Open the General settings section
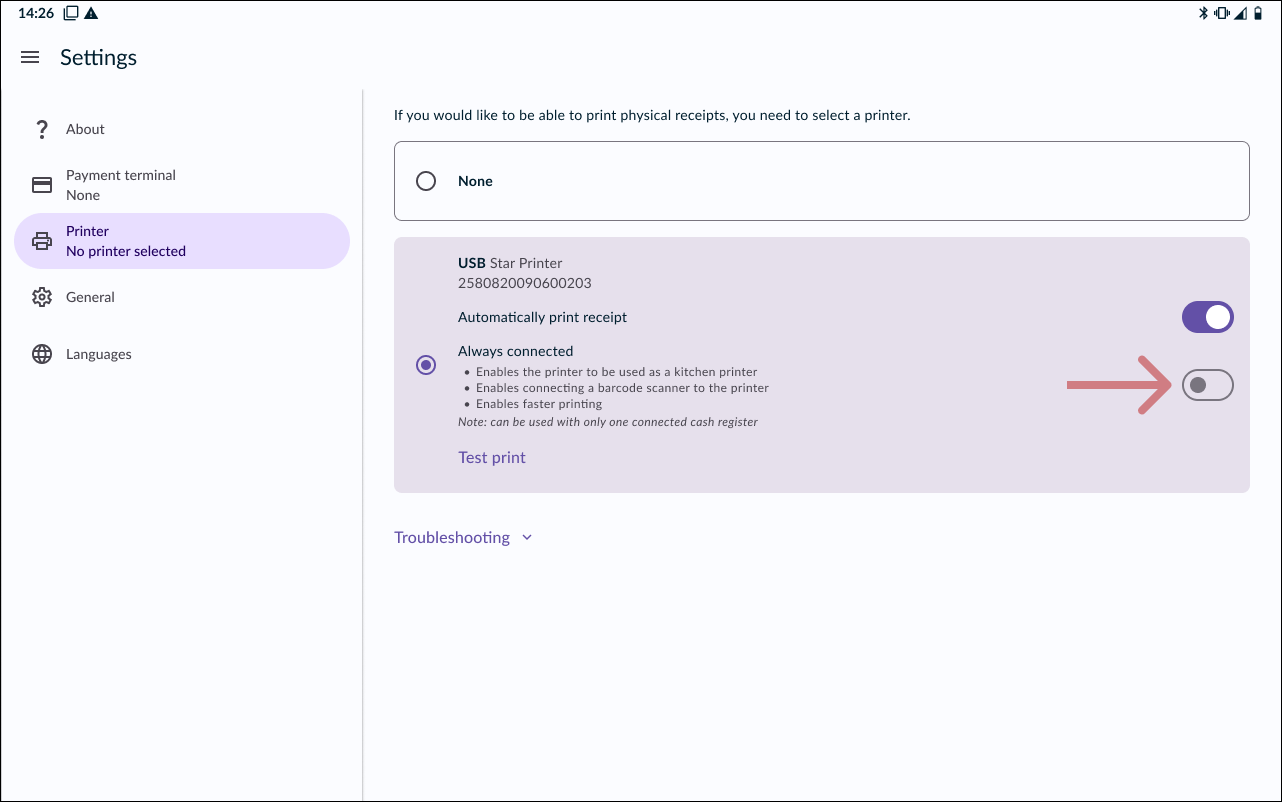The image size is (1282, 802). click(182, 297)
